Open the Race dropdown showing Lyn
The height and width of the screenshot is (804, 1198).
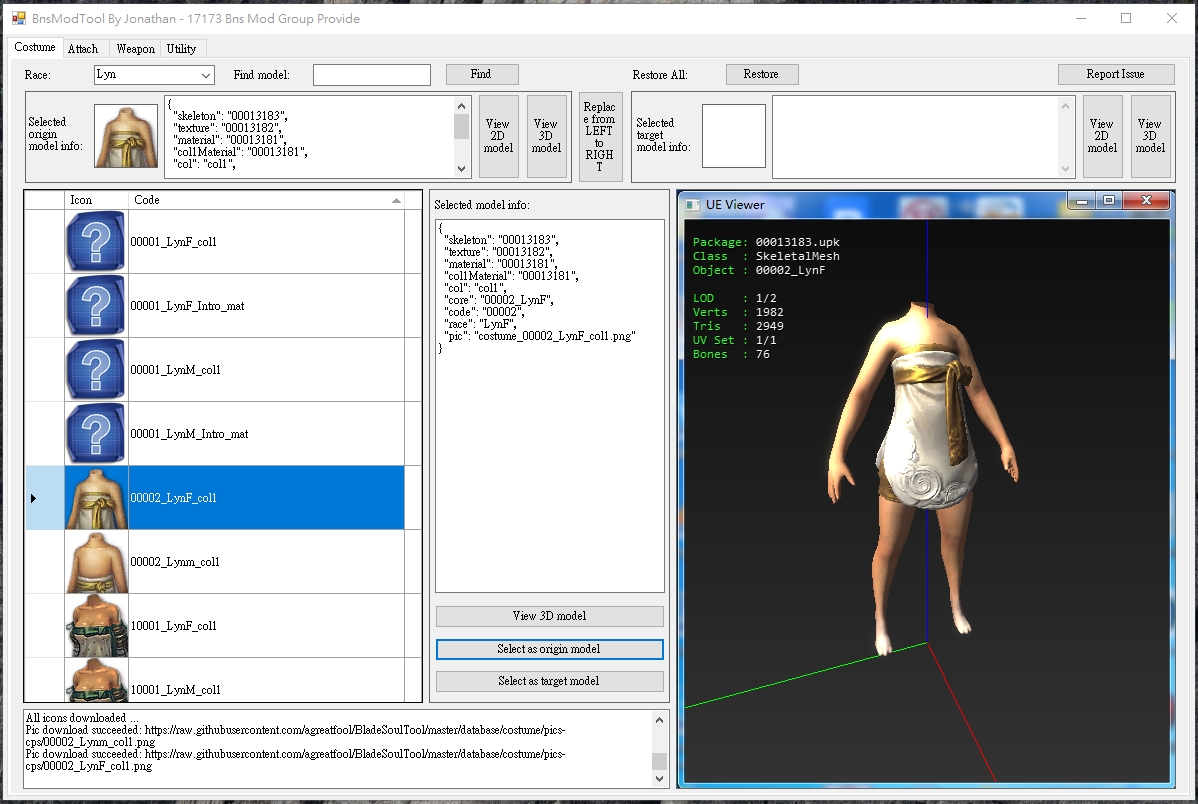point(154,75)
